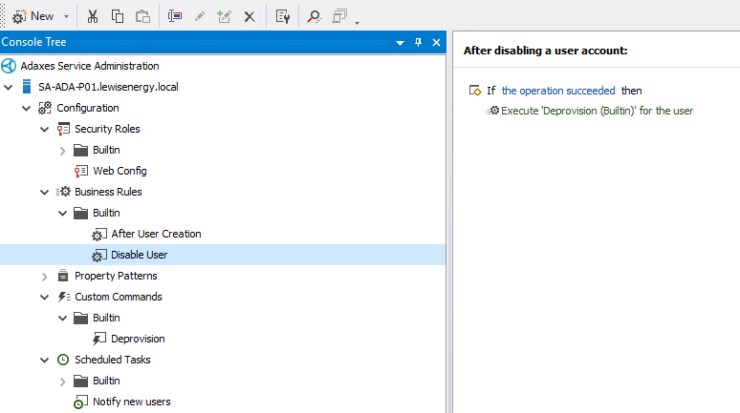The width and height of the screenshot is (740, 413).
Task: Click server icon beside SA-ADA-P01
Action: 27,86
